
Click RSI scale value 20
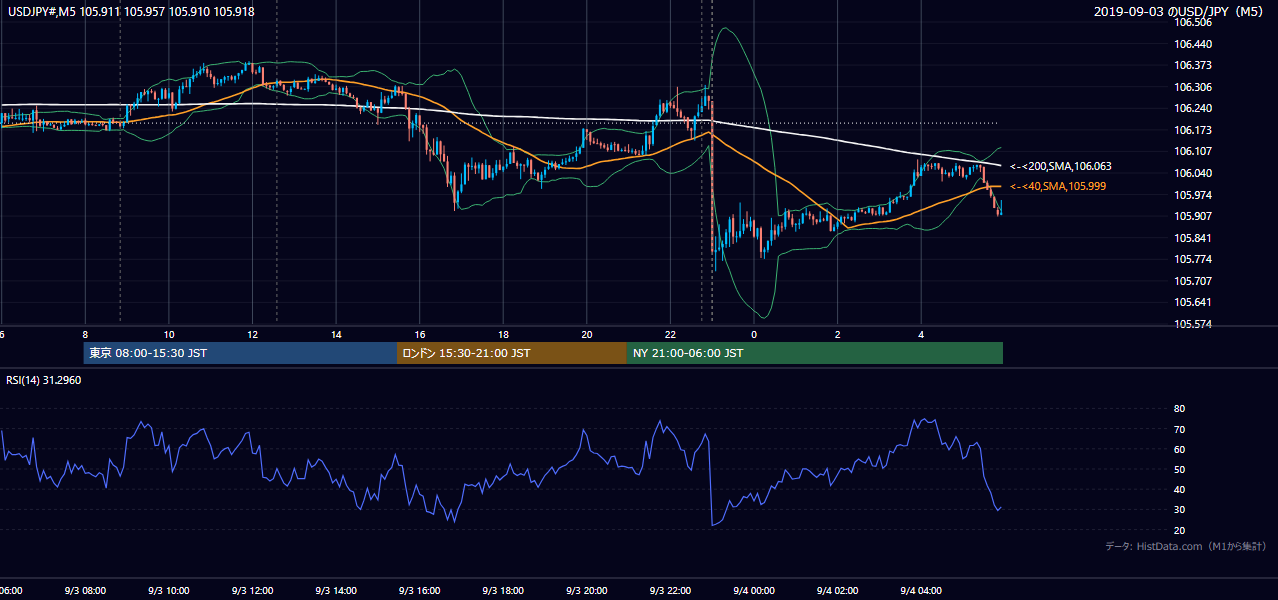(1179, 530)
